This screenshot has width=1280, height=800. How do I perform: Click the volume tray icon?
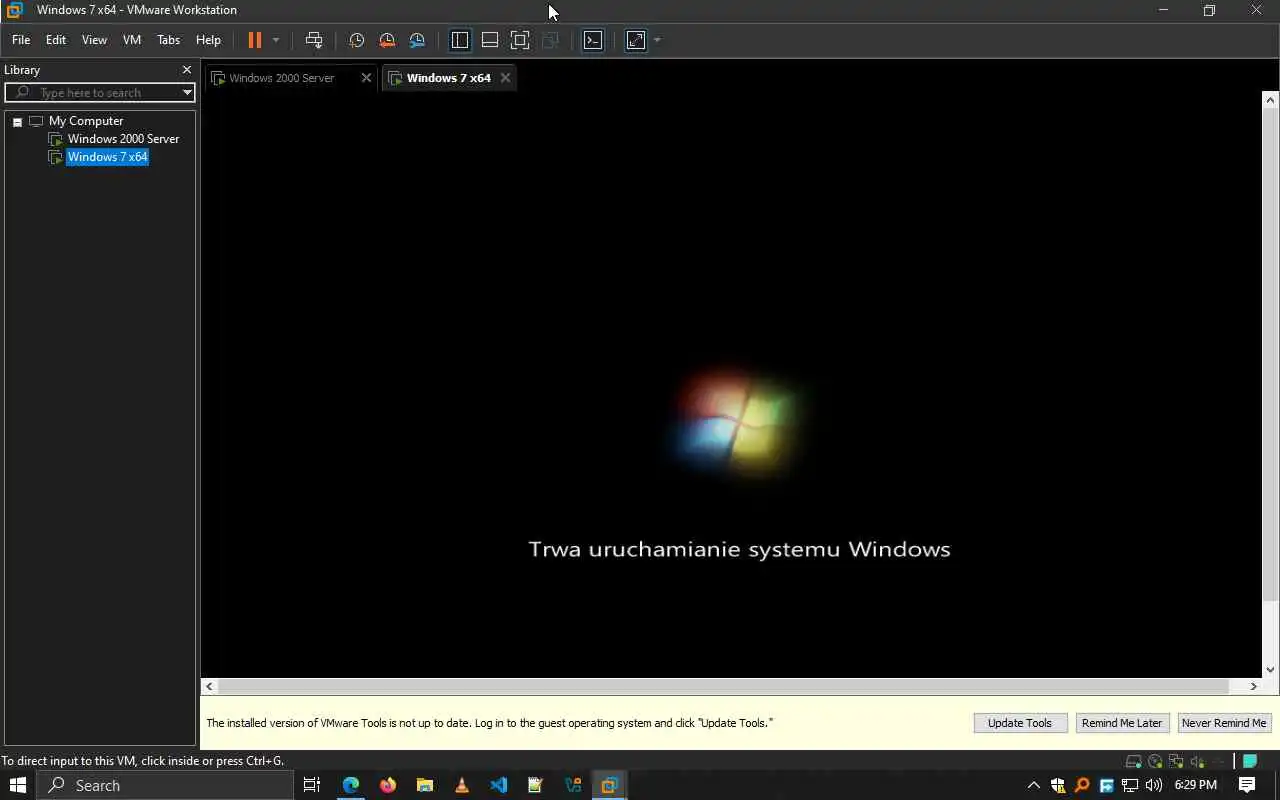pyautogui.click(x=1154, y=785)
